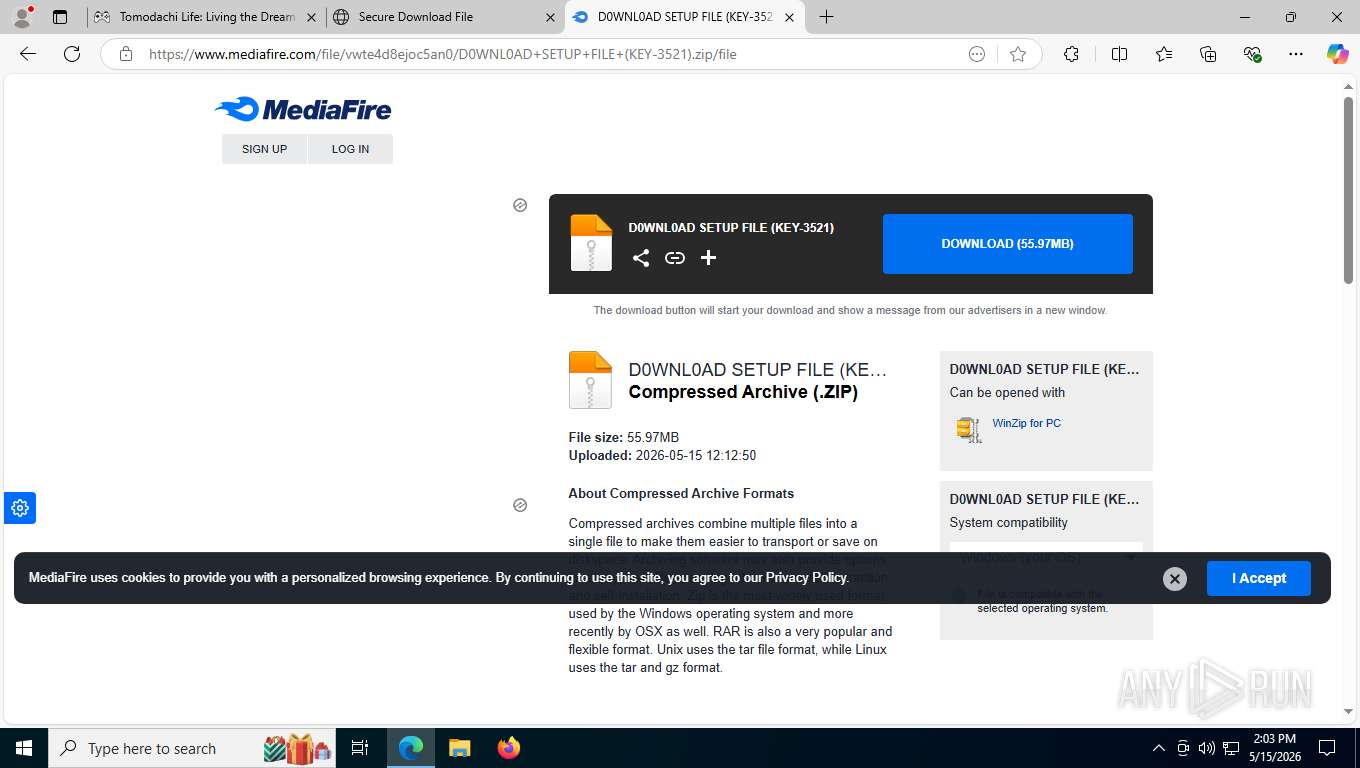1360x768 pixels.
Task: Open volume control in system tray
Action: 1206,748
